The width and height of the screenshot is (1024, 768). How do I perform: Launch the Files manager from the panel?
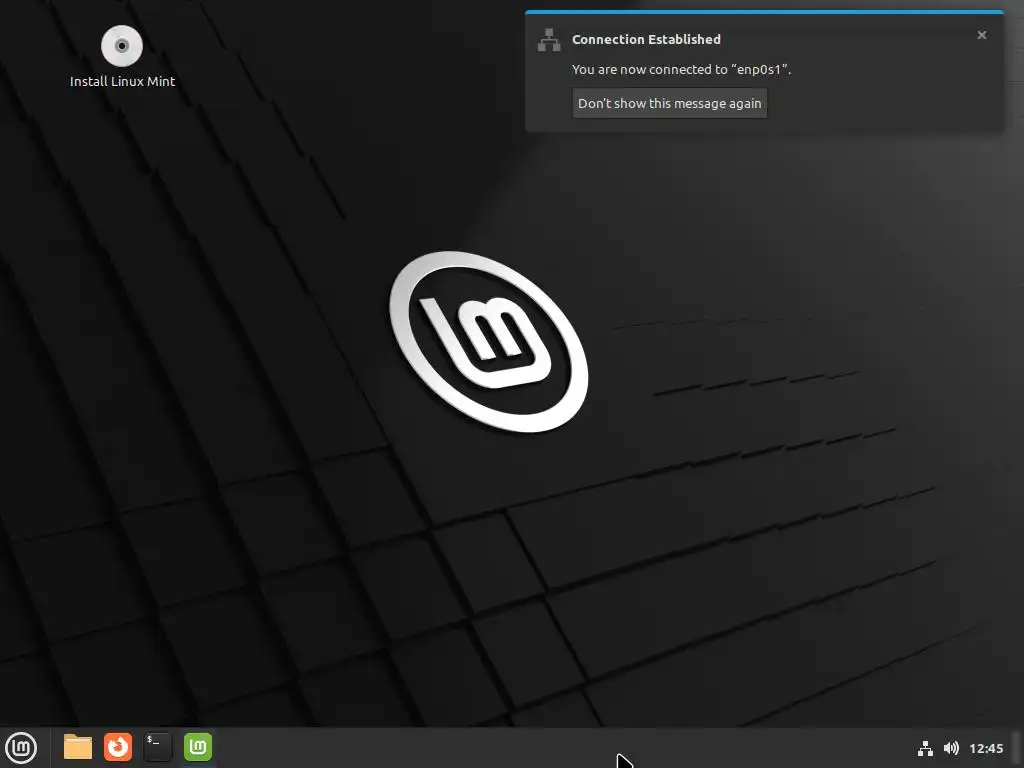[x=78, y=747]
